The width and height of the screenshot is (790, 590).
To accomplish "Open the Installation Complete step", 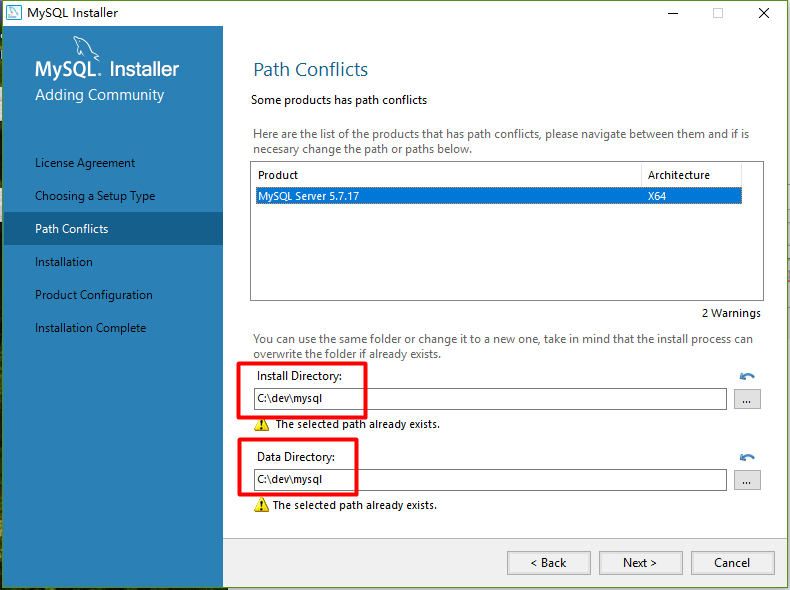I will (91, 328).
